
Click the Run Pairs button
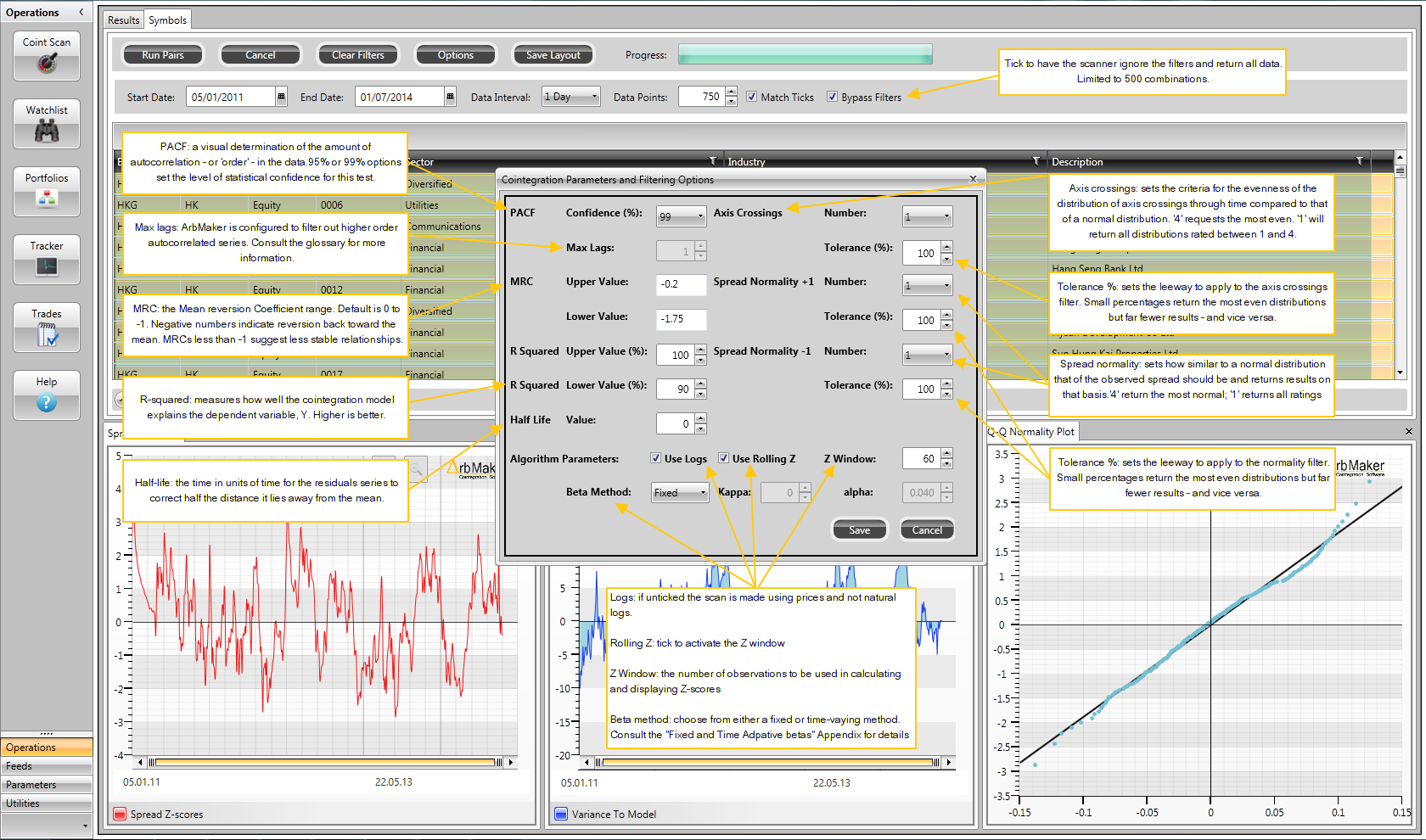[x=163, y=55]
